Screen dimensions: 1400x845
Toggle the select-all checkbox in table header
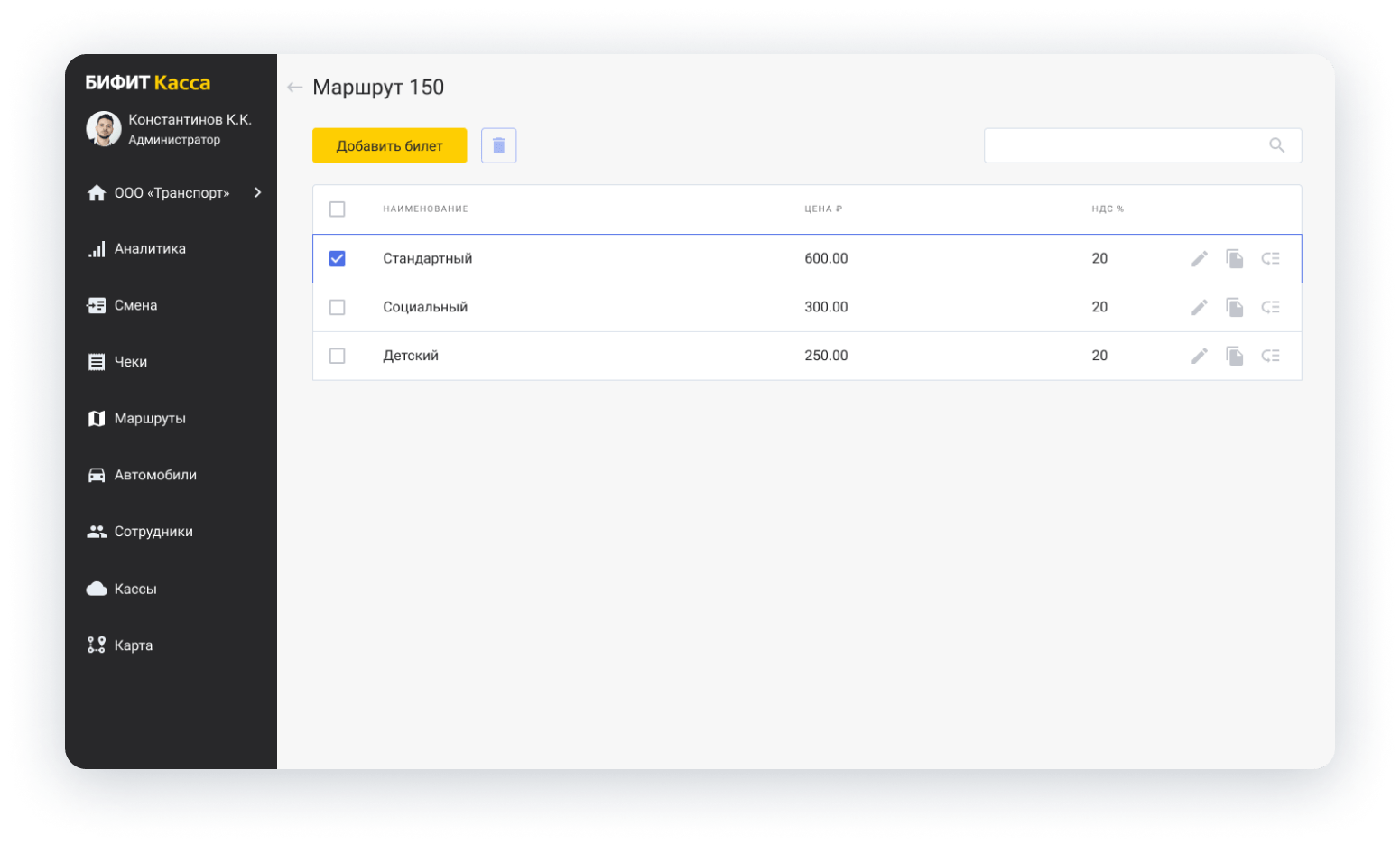pyautogui.click(x=337, y=209)
